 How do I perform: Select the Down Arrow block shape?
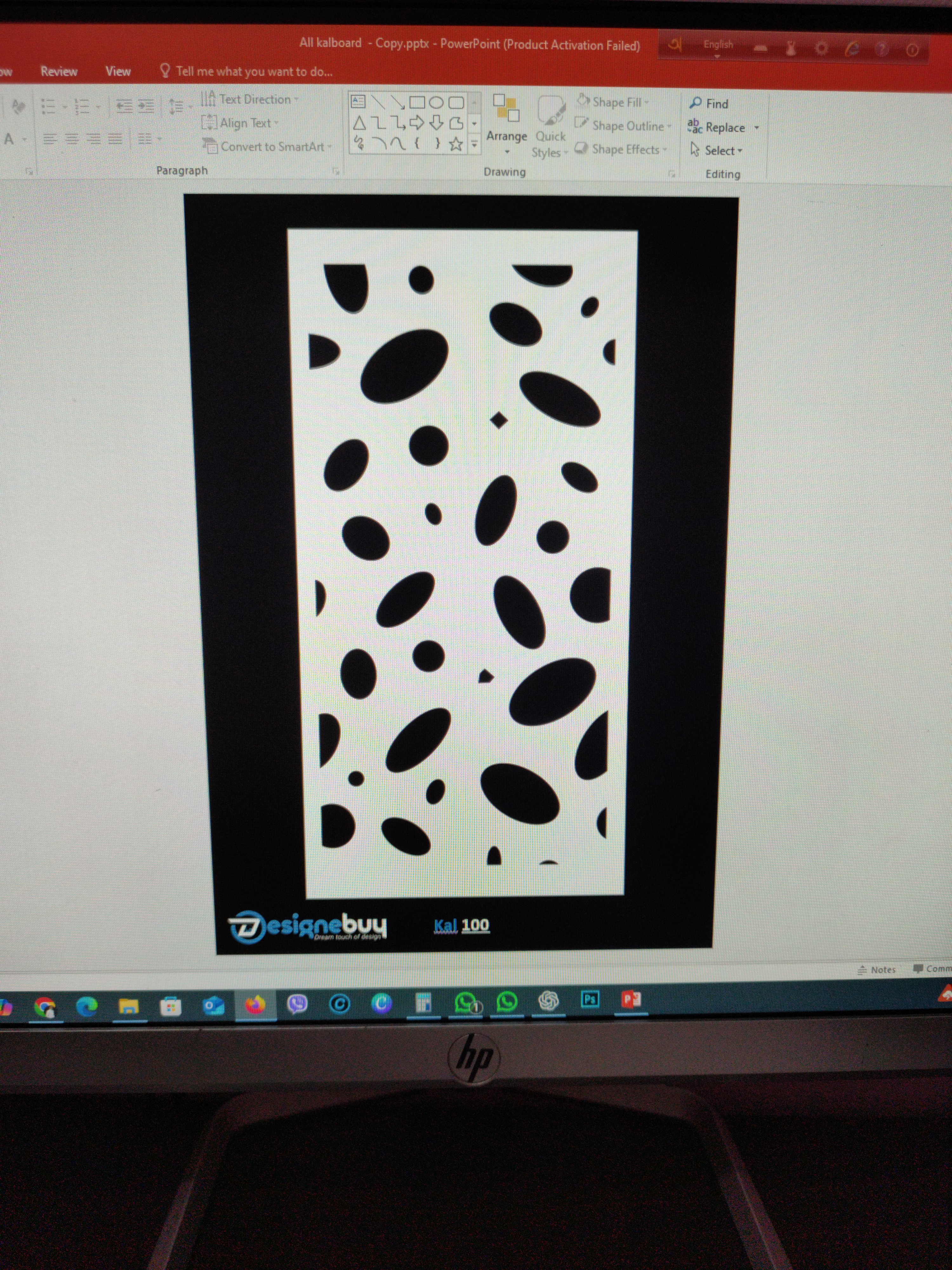coord(437,123)
